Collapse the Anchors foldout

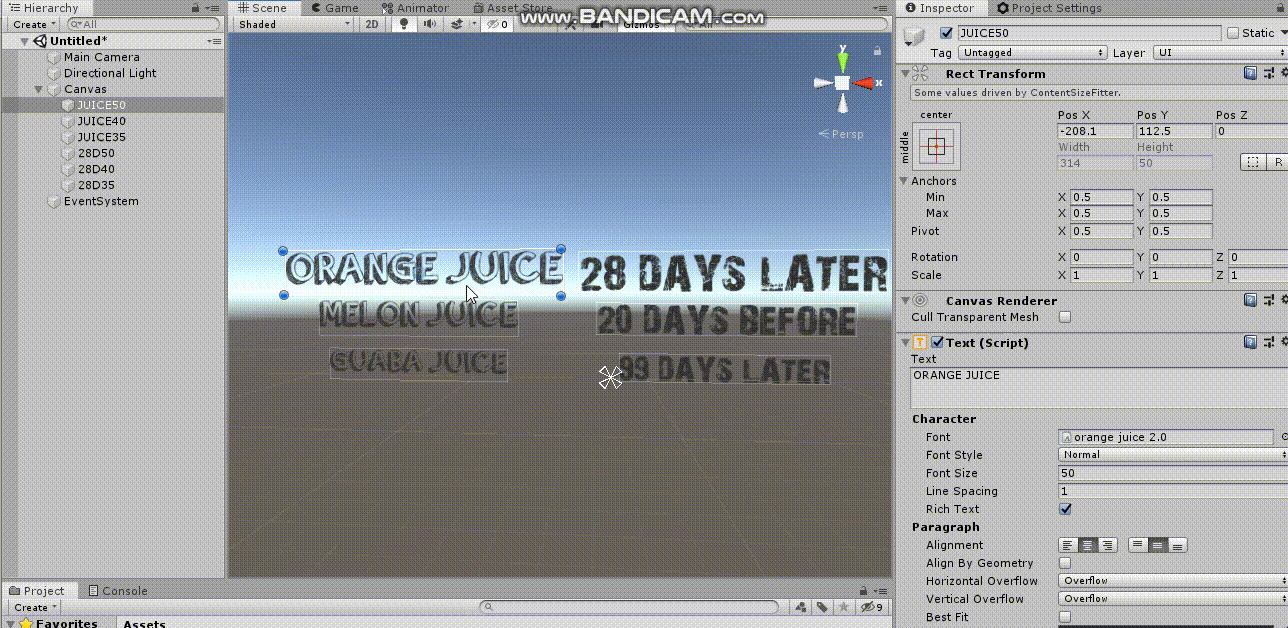pos(904,181)
